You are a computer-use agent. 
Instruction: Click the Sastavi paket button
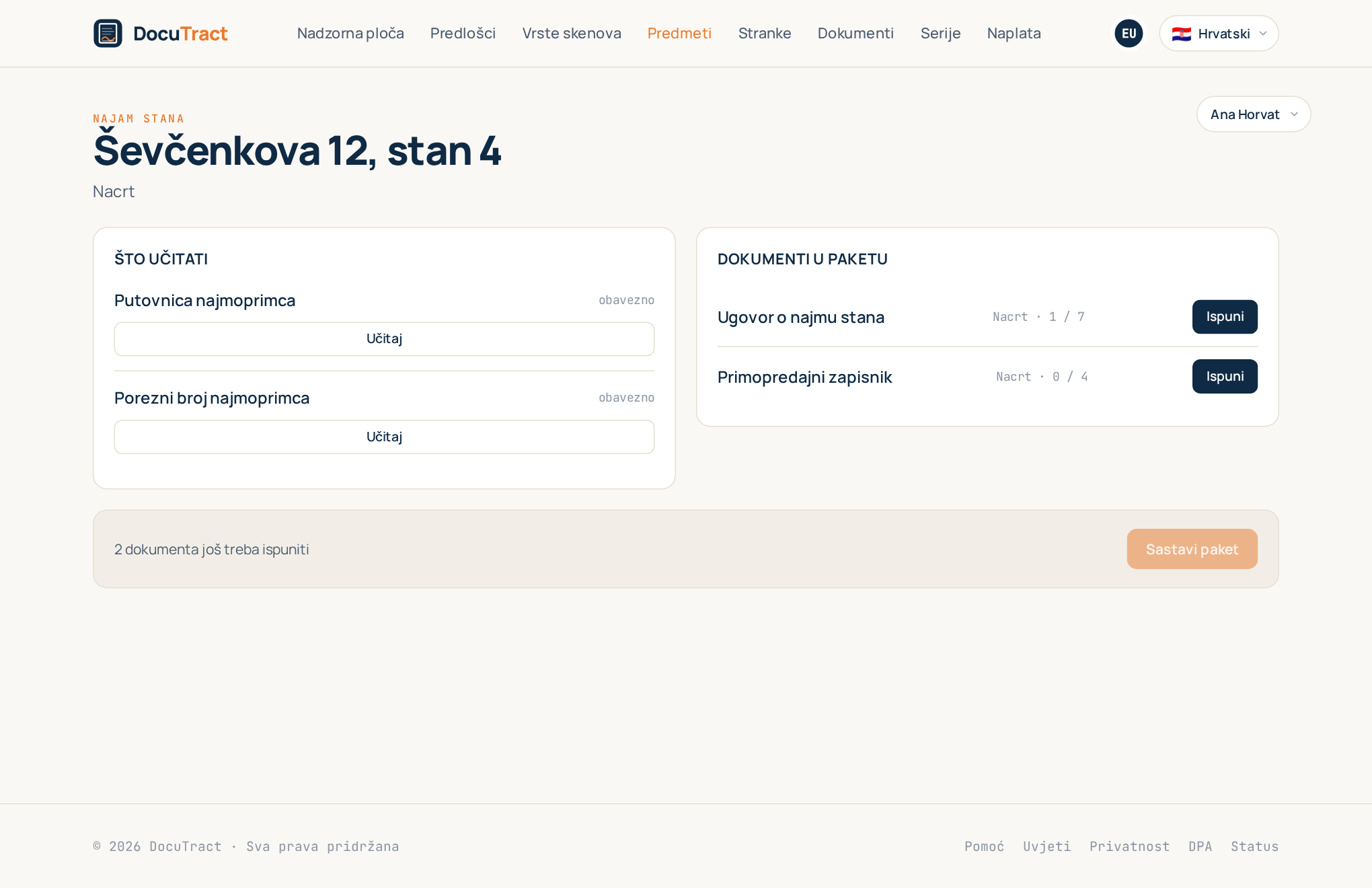tap(1192, 549)
